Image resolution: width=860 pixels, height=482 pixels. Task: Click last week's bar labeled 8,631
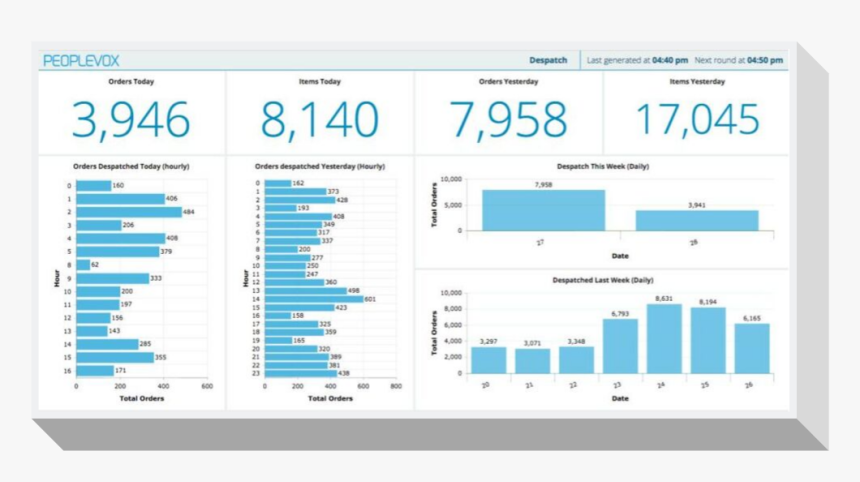(664, 339)
